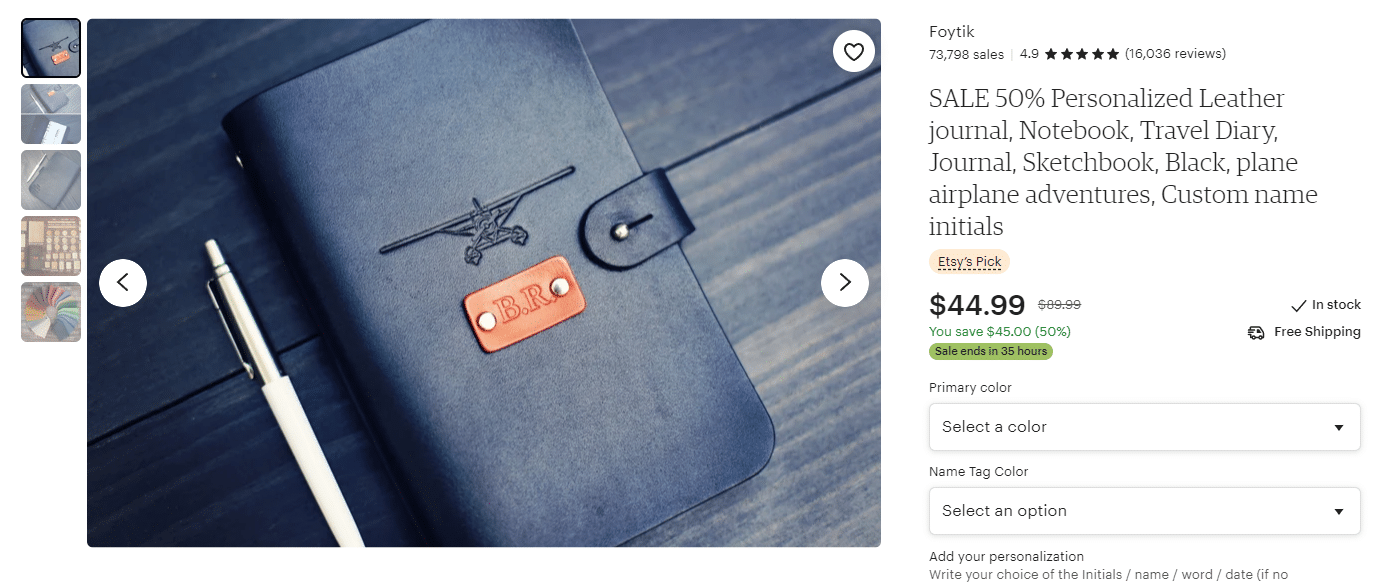The image size is (1381, 587).
Task: Click the Primary color dropdown arrow
Action: point(1339,428)
